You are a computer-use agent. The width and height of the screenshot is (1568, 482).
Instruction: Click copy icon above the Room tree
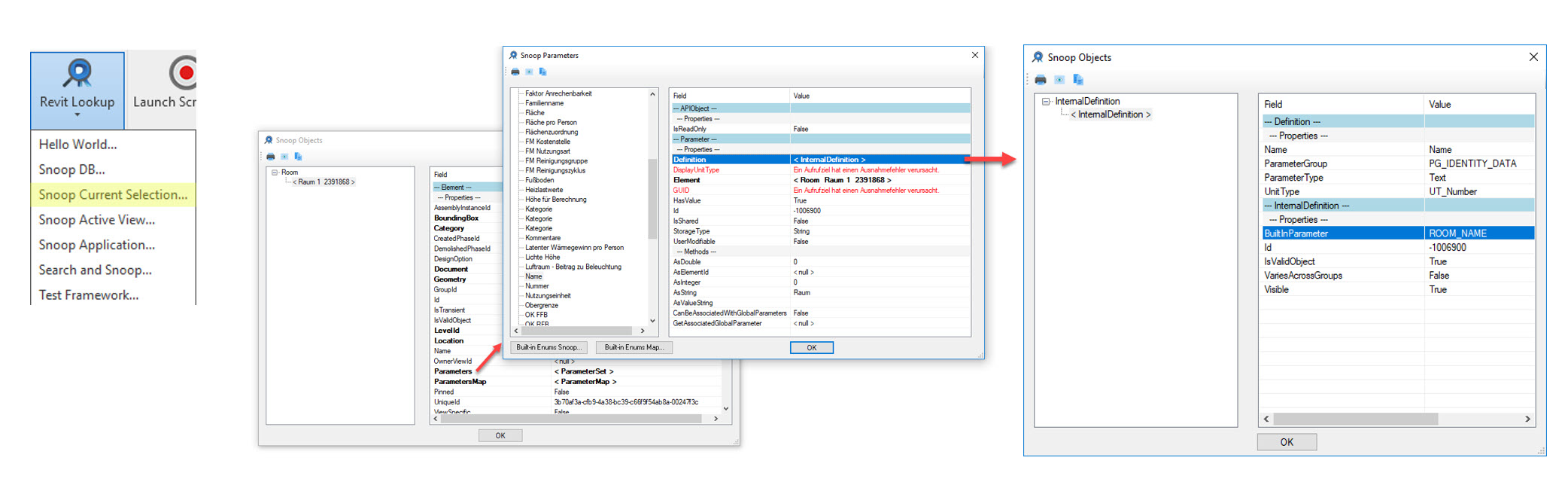point(298,157)
